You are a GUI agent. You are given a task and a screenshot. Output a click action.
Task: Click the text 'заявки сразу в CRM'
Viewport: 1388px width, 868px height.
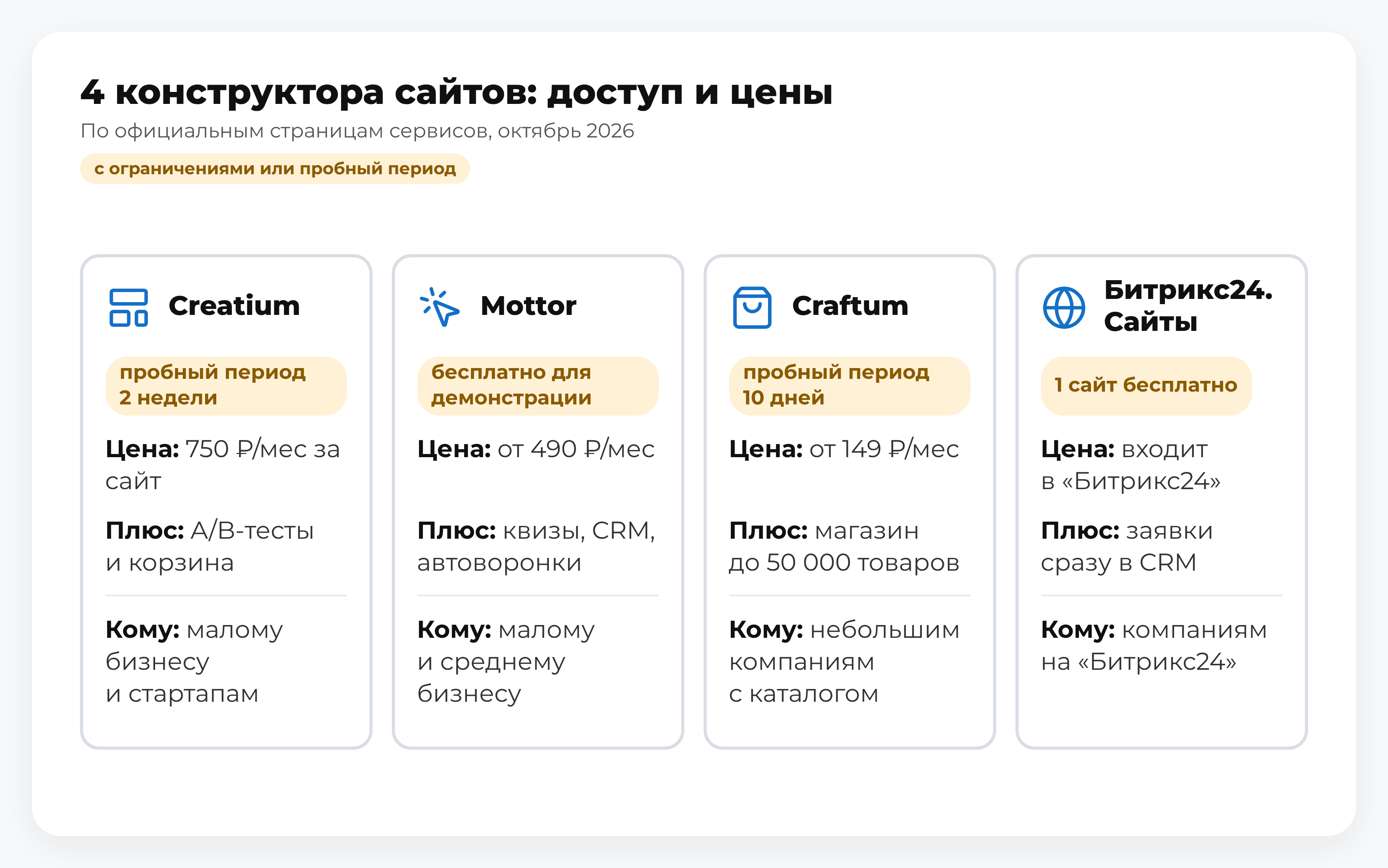tap(1127, 547)
